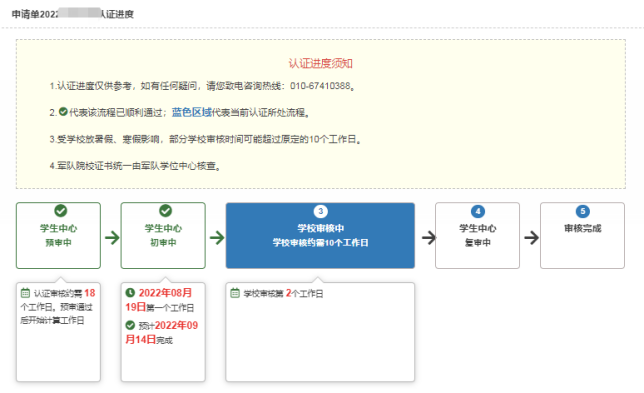Click the 2022年09月14日 expected completion date
Viewport: 644px width, 393px height.
point(162,332)
